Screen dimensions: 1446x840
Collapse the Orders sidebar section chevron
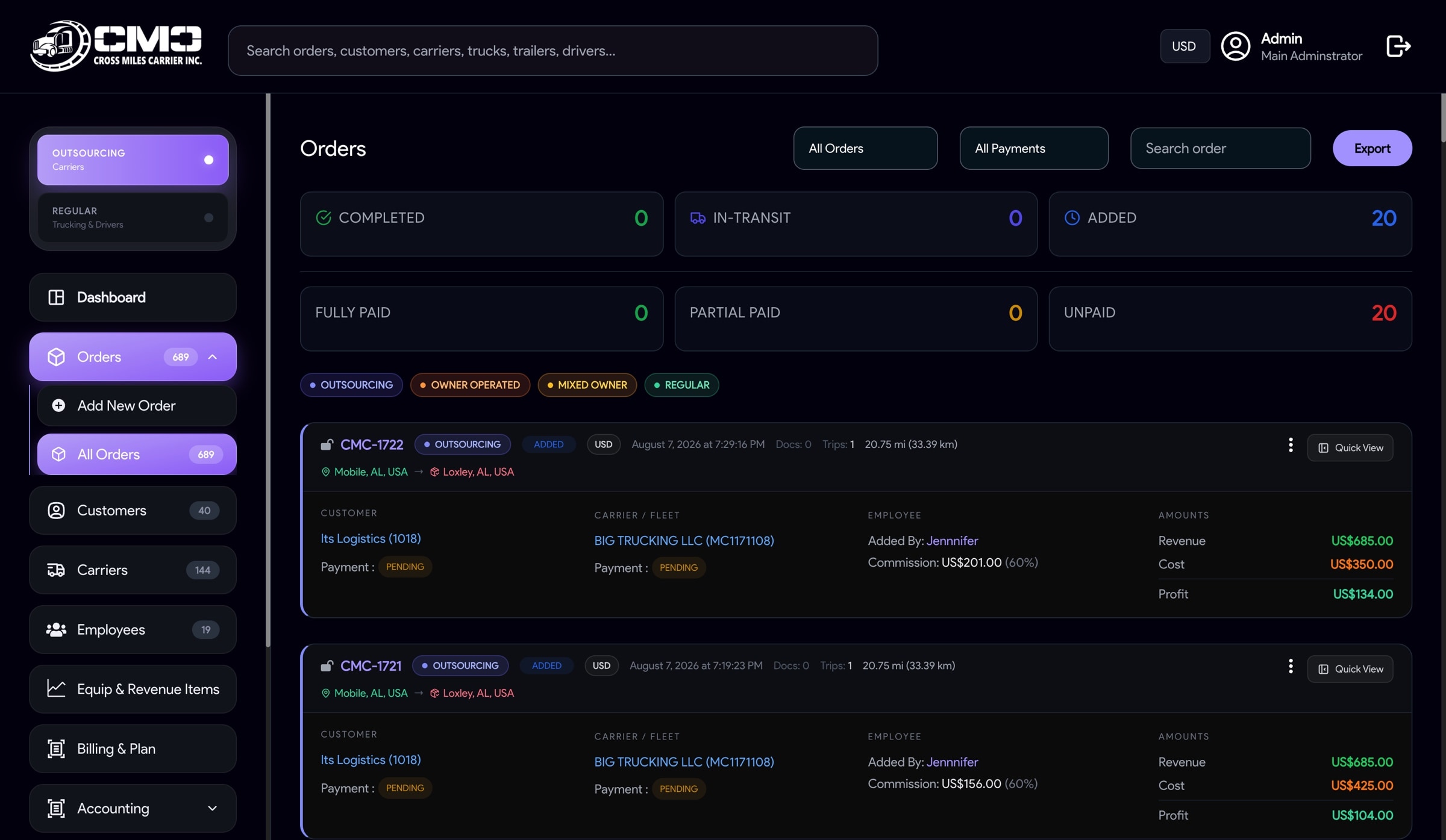coord(212,357)
